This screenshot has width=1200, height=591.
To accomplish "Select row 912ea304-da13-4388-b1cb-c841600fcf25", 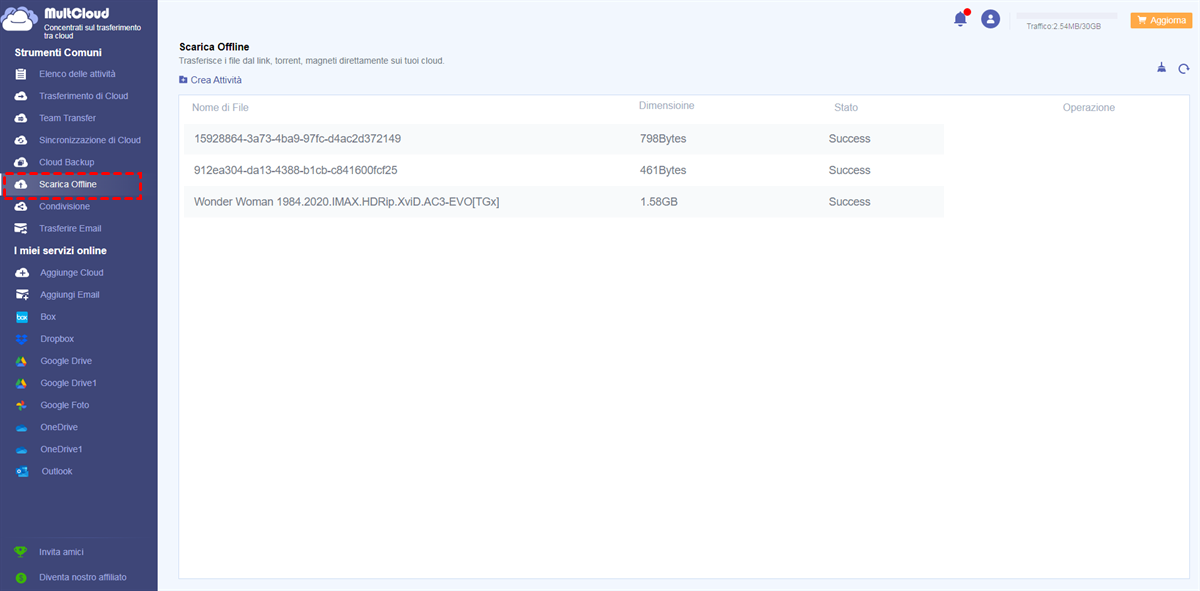I will click(x=563, y=170).
